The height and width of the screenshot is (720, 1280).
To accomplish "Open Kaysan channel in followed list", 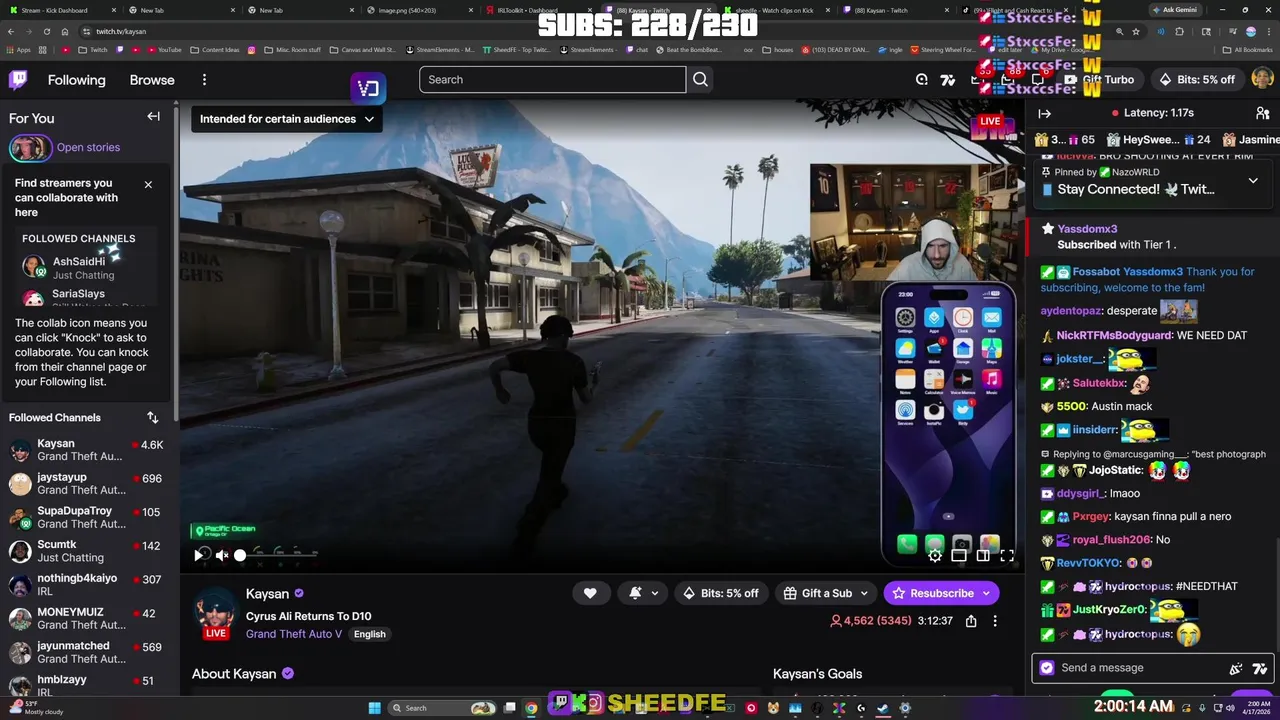I will (x=85, y=450).
